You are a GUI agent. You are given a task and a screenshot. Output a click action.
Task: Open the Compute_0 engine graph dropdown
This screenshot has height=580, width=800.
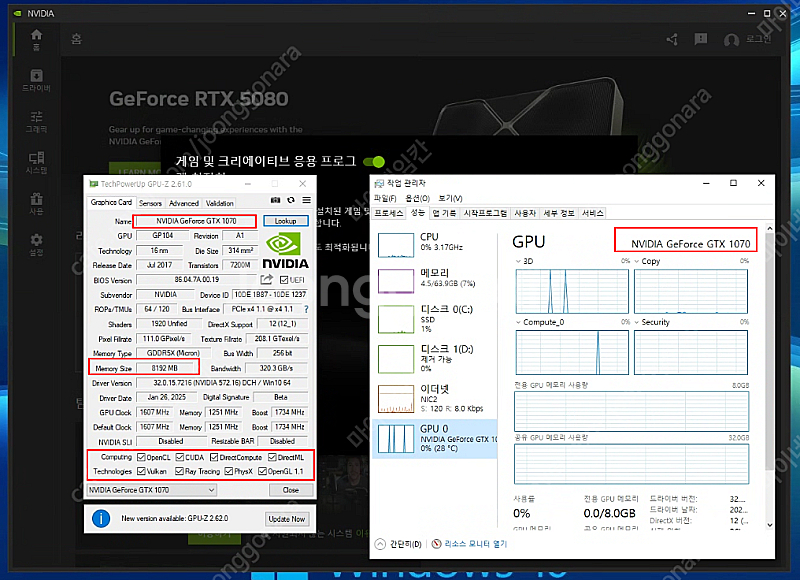[x=518, y=322]
